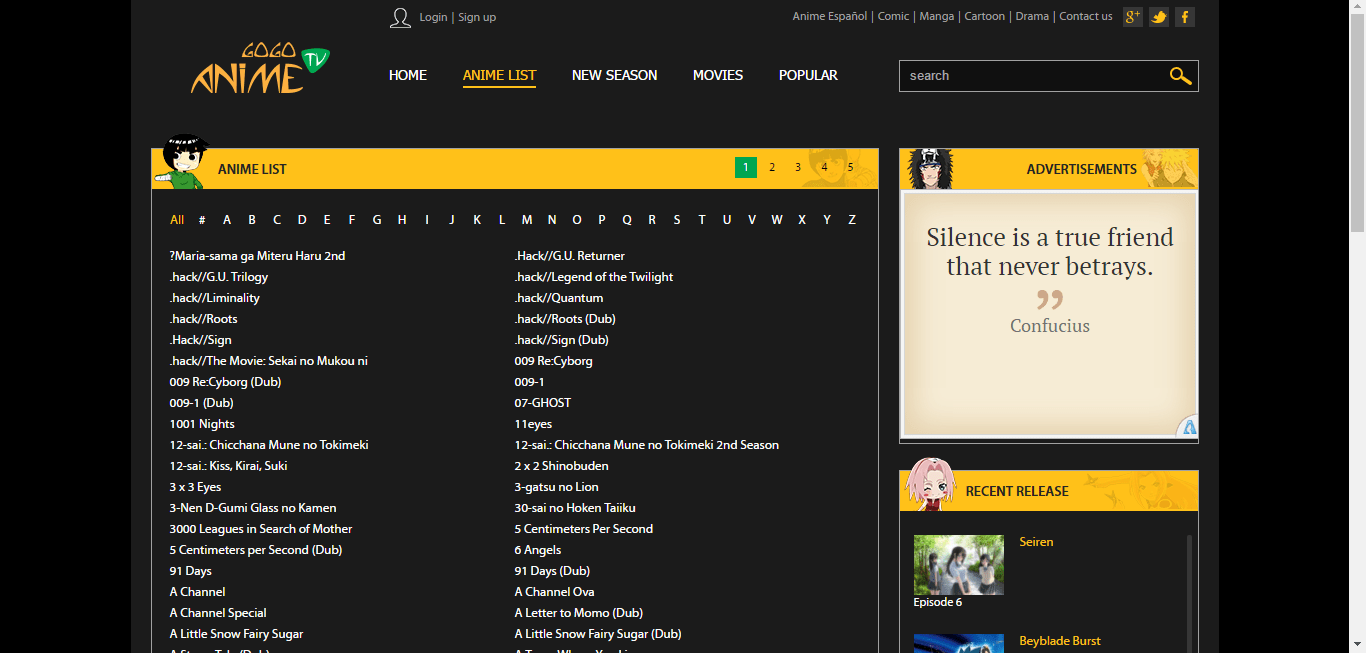This screenshot has width=1366, height=653.
Task: Click the Rock Lee chibi icon on Anime List header
Action: [180, 162]
